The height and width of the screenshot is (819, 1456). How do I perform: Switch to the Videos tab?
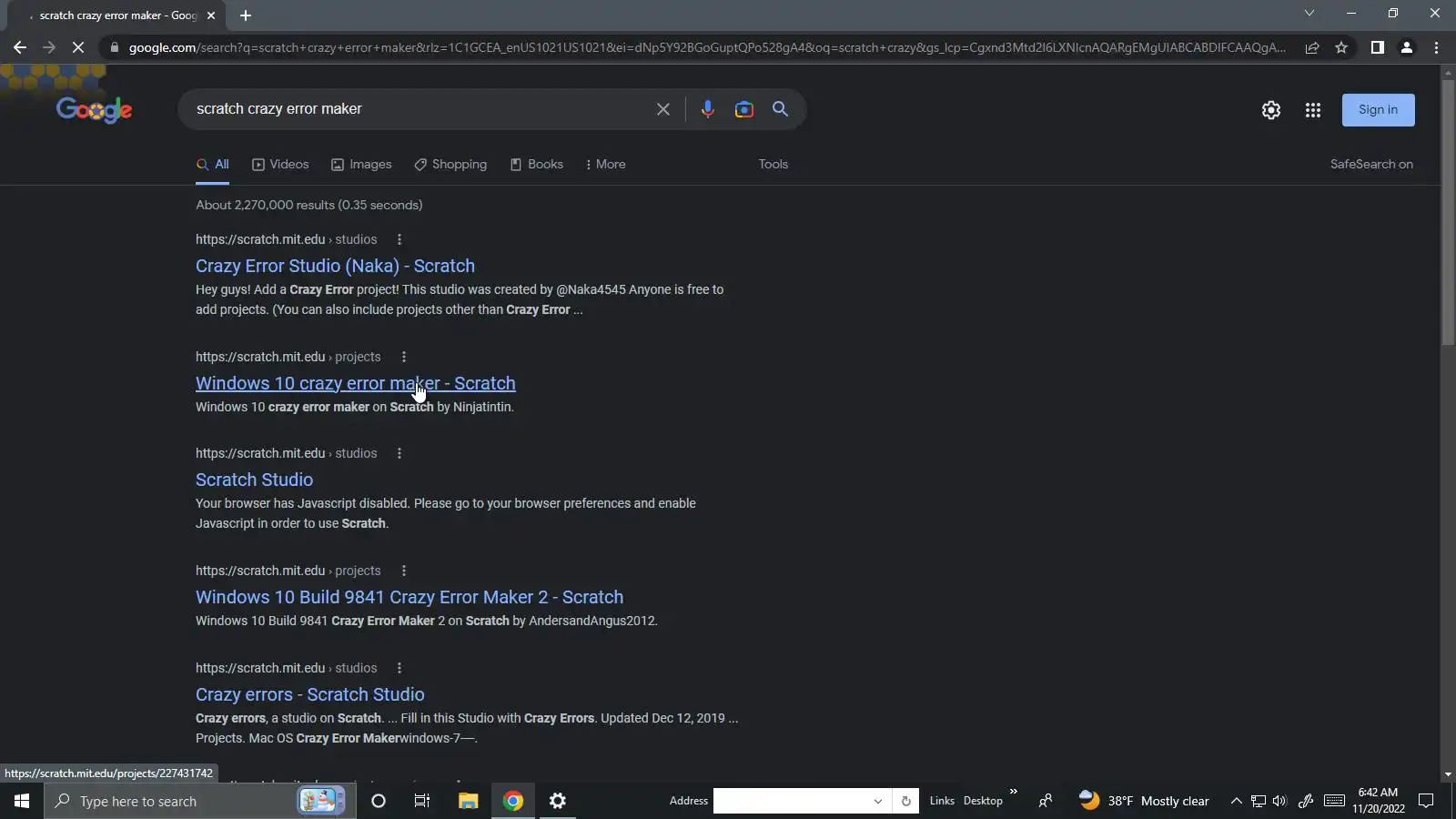point(280,165)
